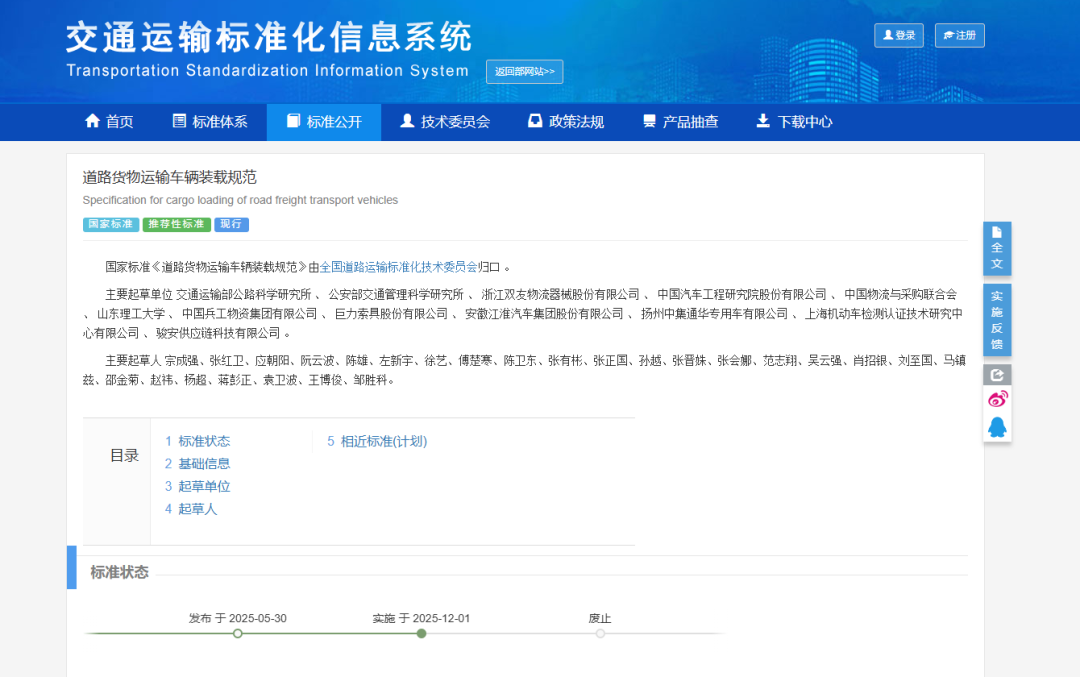1080x677 pixels.
Task: Click the 登录 login button
Action: (x=899, y=35)
